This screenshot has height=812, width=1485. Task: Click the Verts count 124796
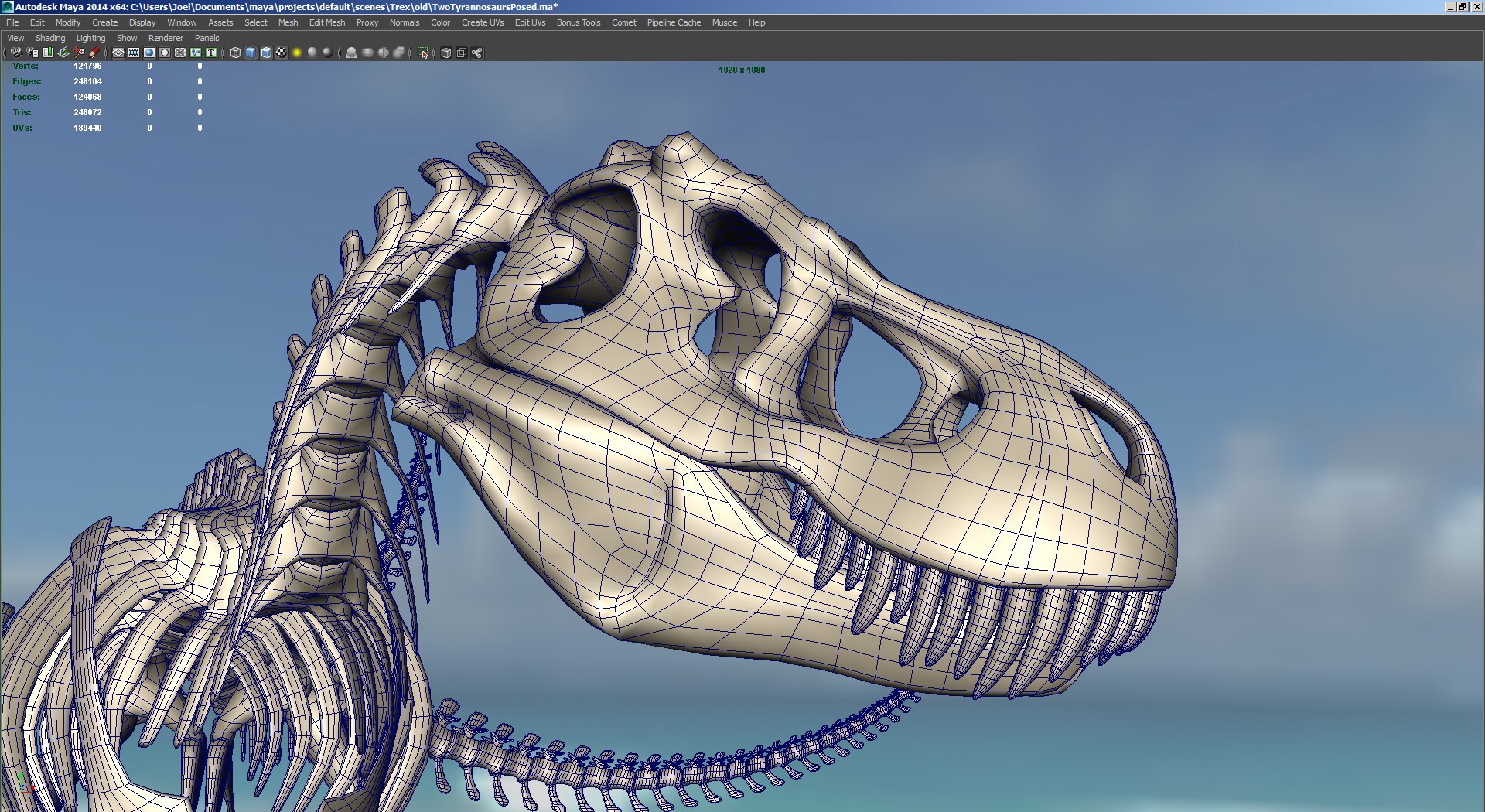tap(87, 66)
